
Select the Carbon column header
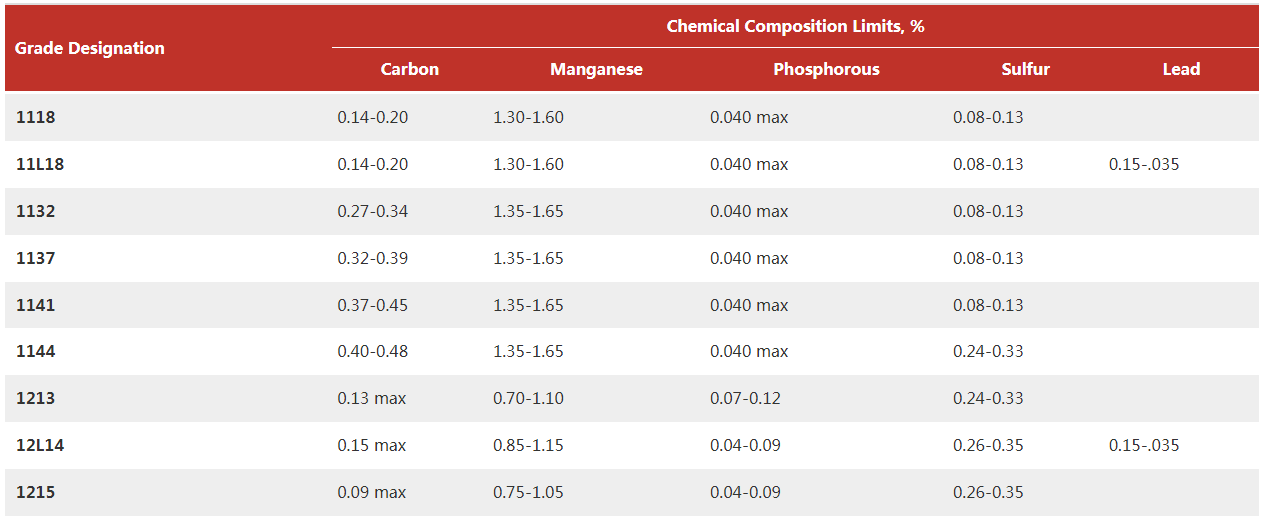pyautogui.click(x=409, y=69)
